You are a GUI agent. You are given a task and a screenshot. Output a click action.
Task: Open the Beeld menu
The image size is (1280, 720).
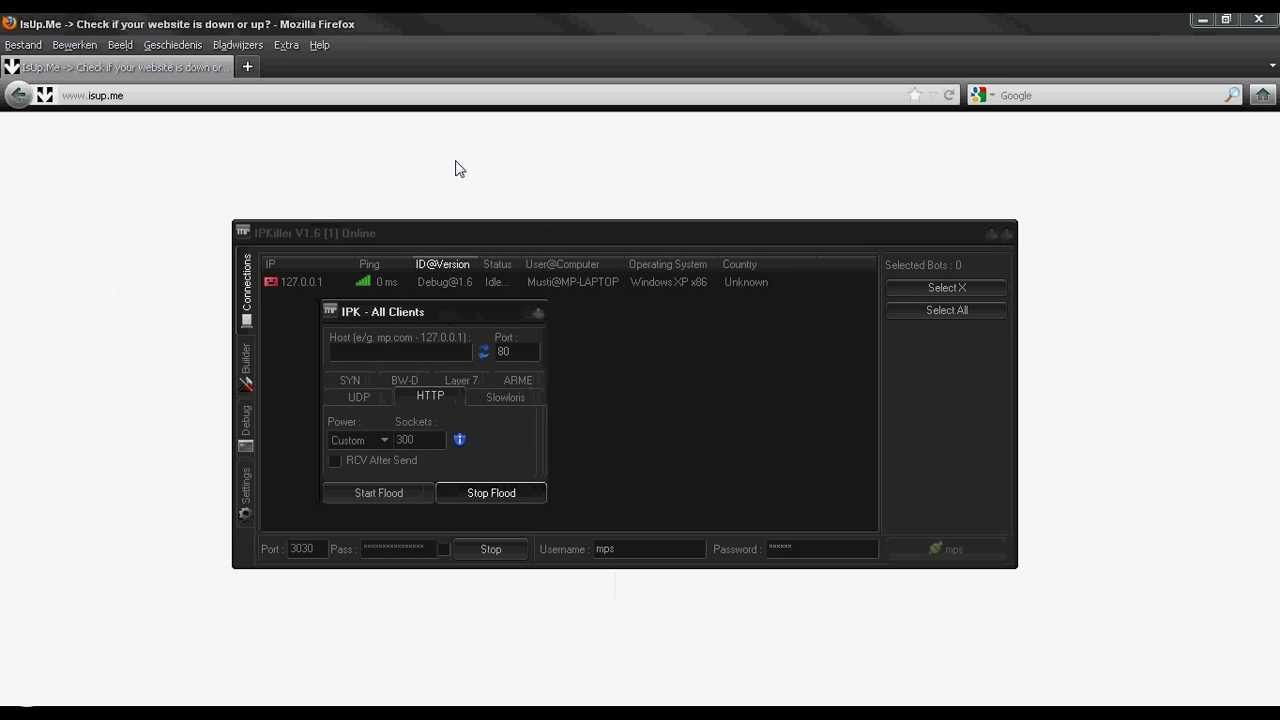click(x=120, y=45)
